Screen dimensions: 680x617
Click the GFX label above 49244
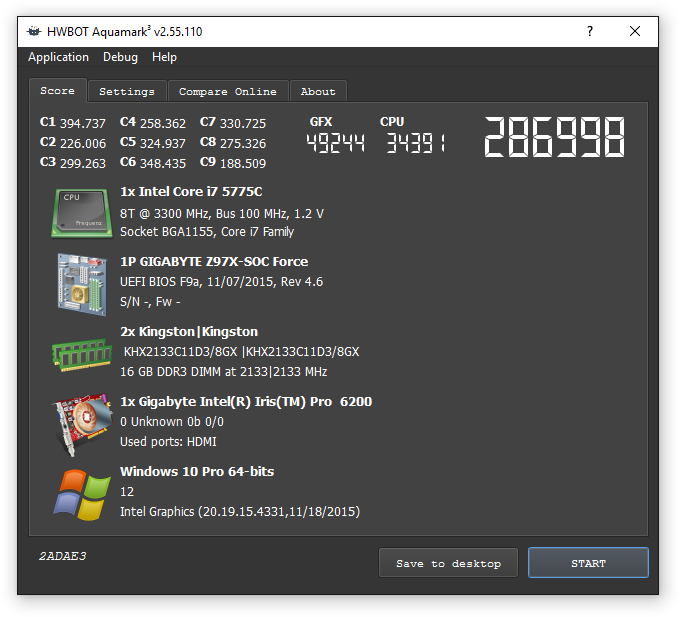[321, 122]
